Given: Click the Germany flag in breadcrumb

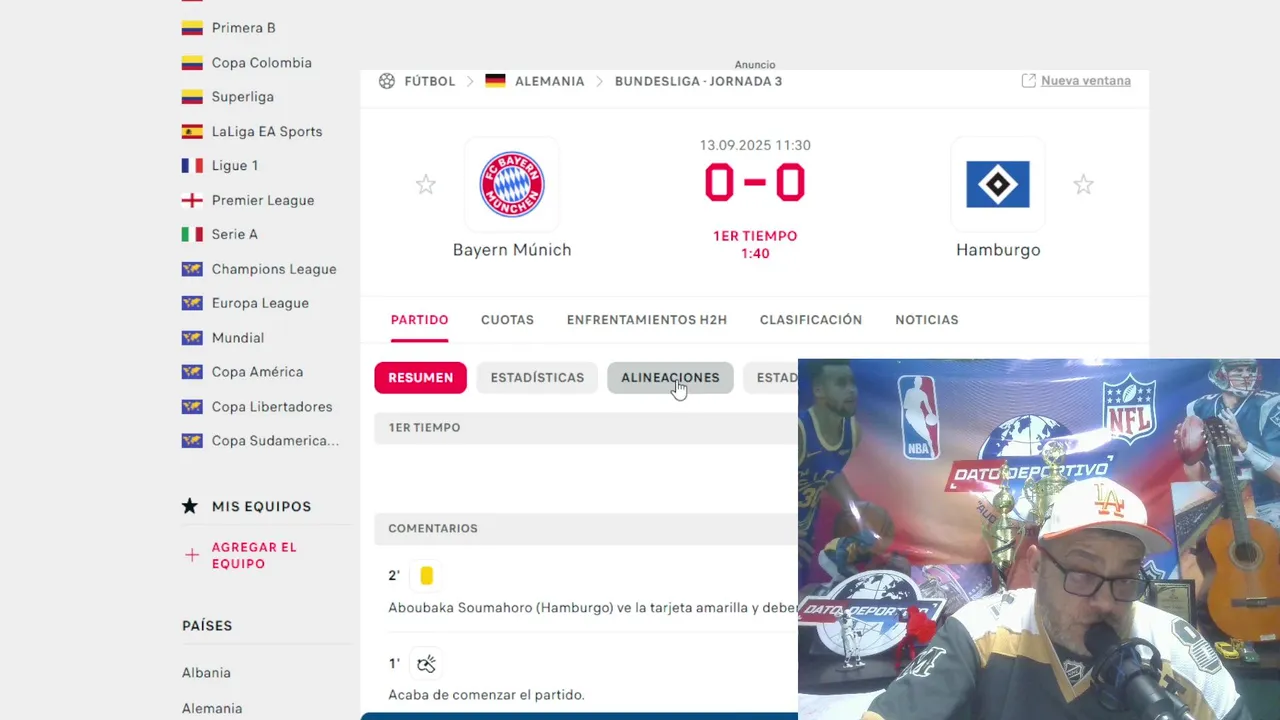Looking at the screenshot, I should pos(495,81).
